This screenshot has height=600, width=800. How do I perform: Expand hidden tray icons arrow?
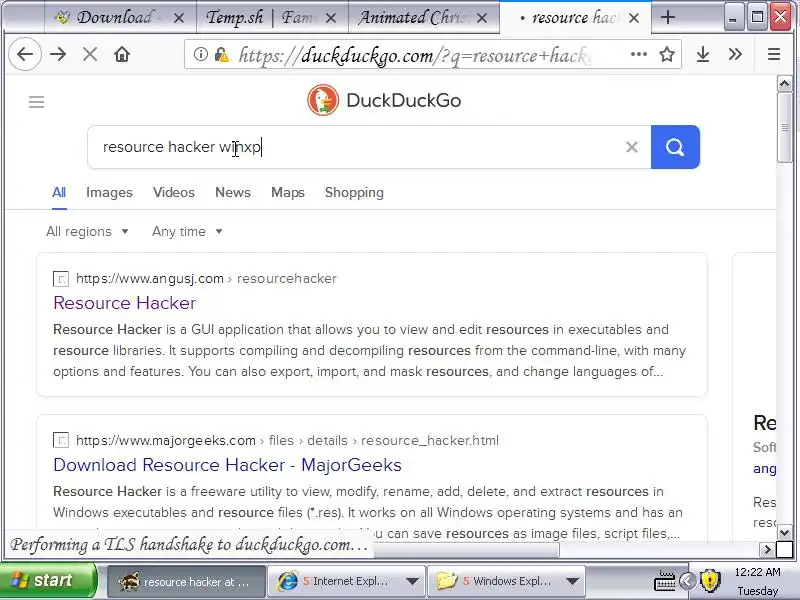coord(687,581)
